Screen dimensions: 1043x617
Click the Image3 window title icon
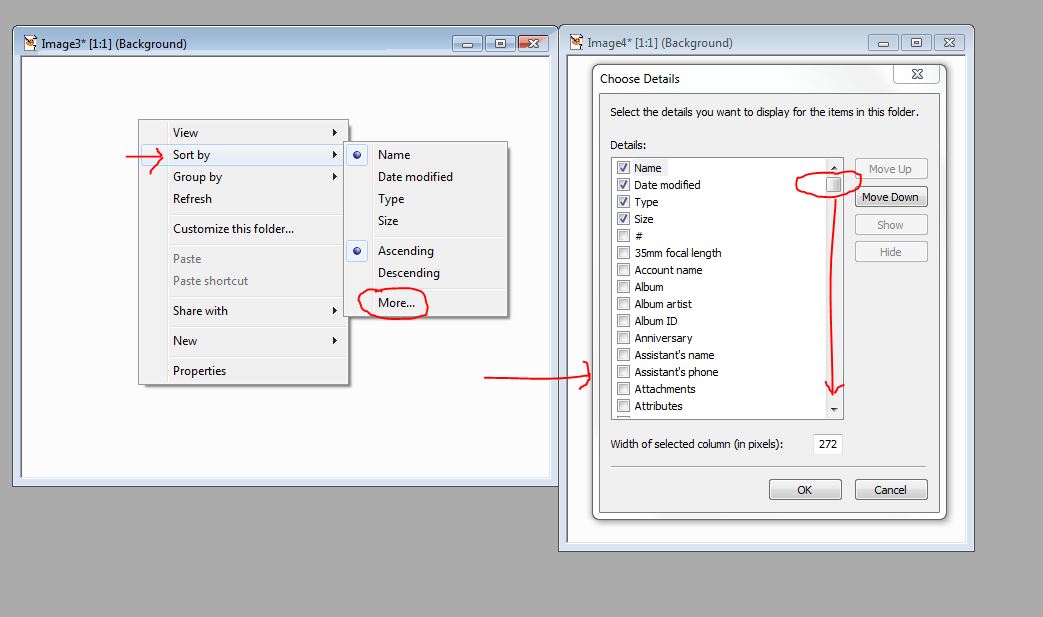tap(31, 43)
